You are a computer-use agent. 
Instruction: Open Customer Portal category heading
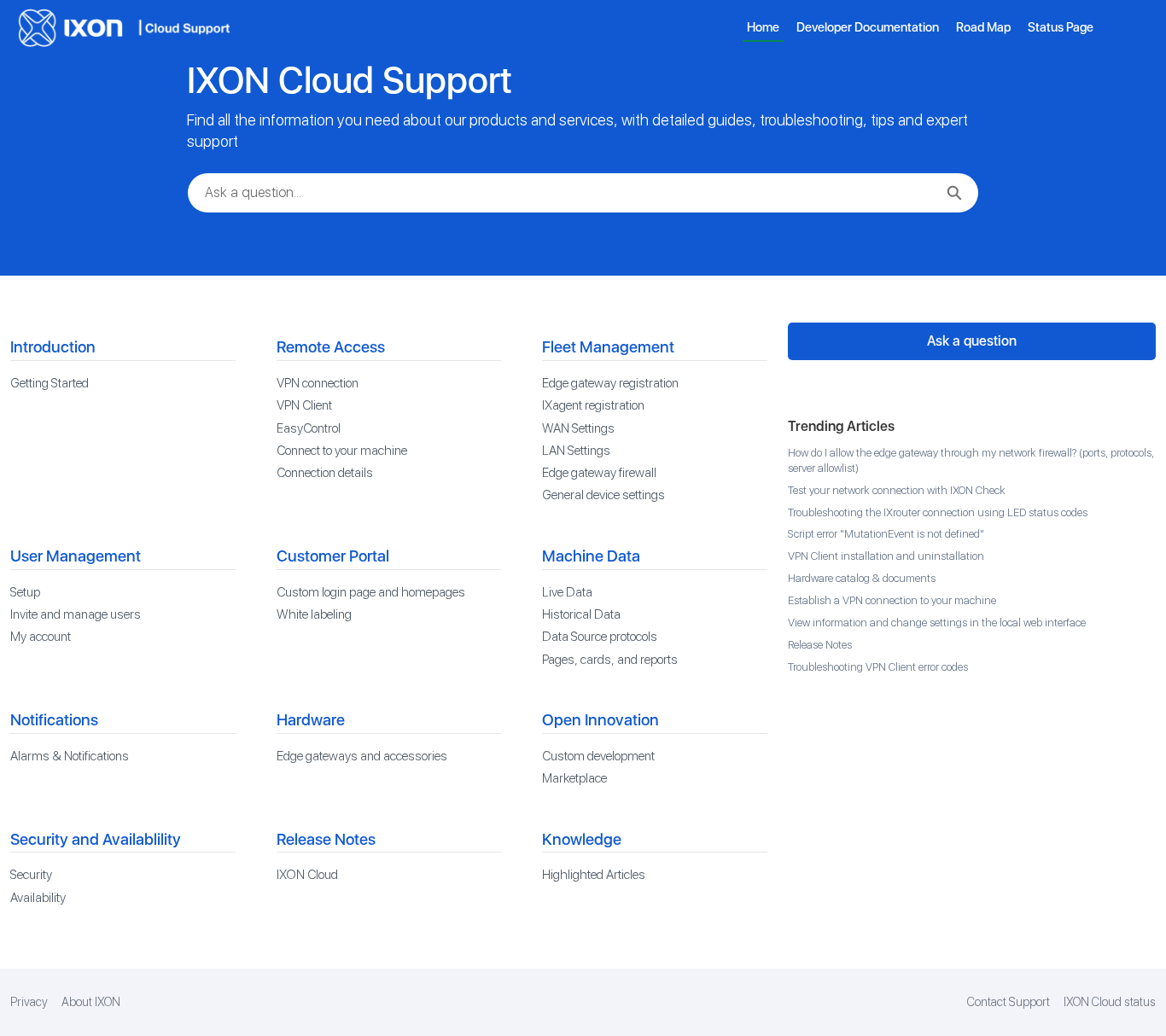tap(332, 556)
